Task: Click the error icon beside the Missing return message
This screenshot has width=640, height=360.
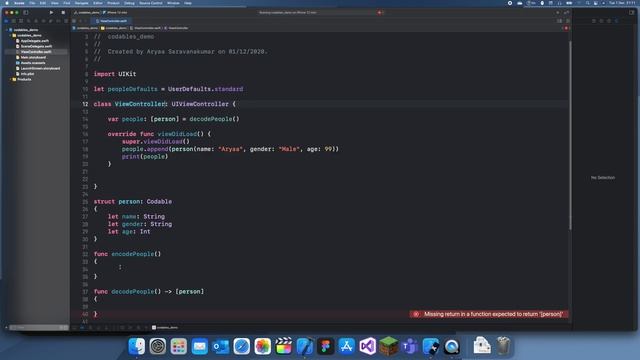Action: tap(416, 314)
